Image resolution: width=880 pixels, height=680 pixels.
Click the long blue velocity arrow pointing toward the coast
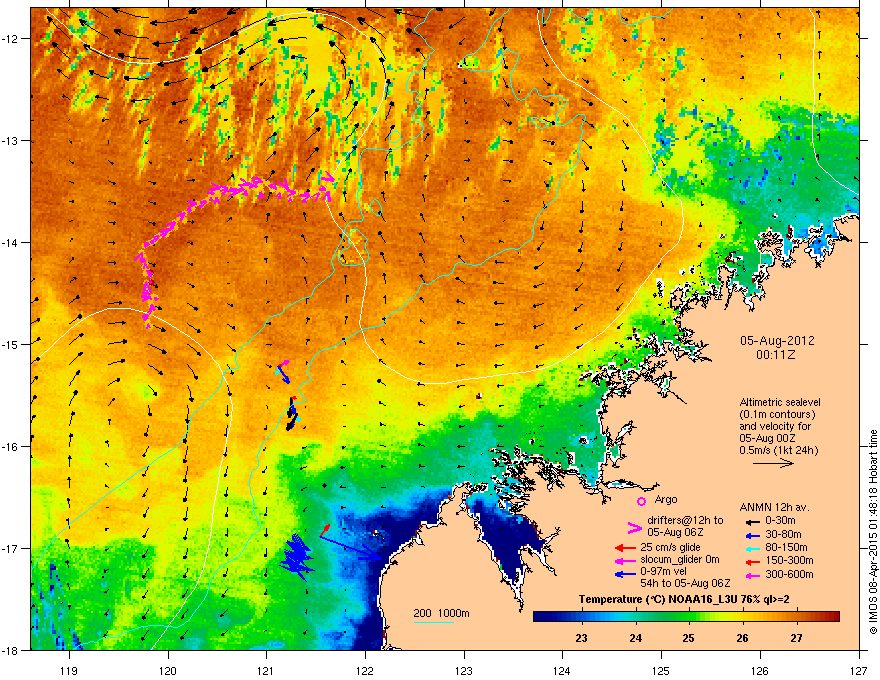(351, 547)
